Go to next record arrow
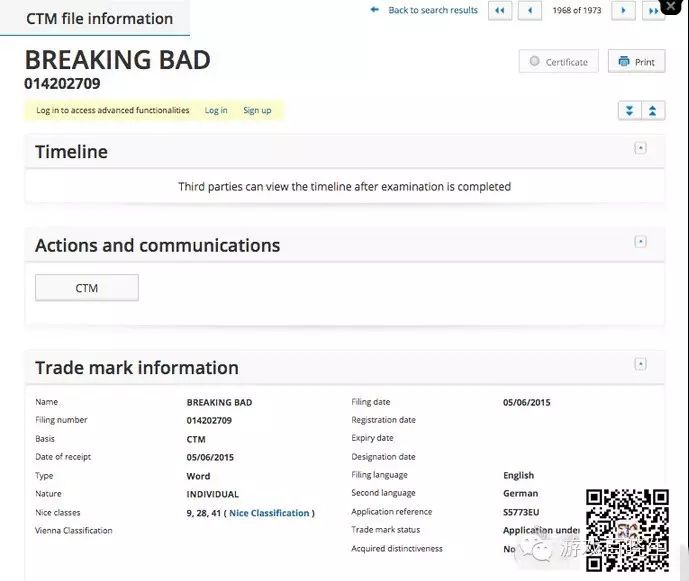The width and height of the screenshot is (689, 581). (x=623, y=10)
